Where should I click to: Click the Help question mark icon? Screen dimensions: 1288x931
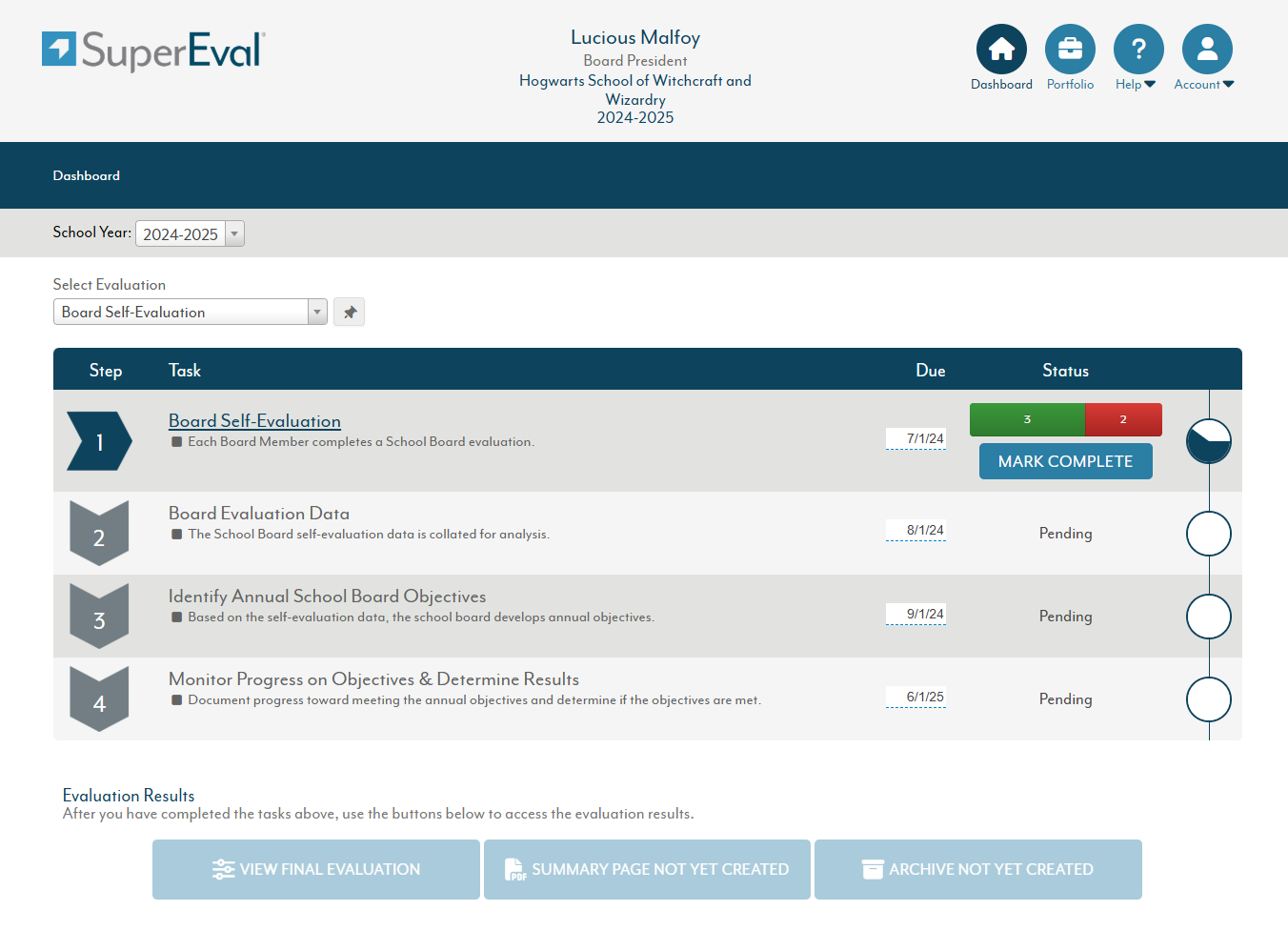[x=1138, y=50]
